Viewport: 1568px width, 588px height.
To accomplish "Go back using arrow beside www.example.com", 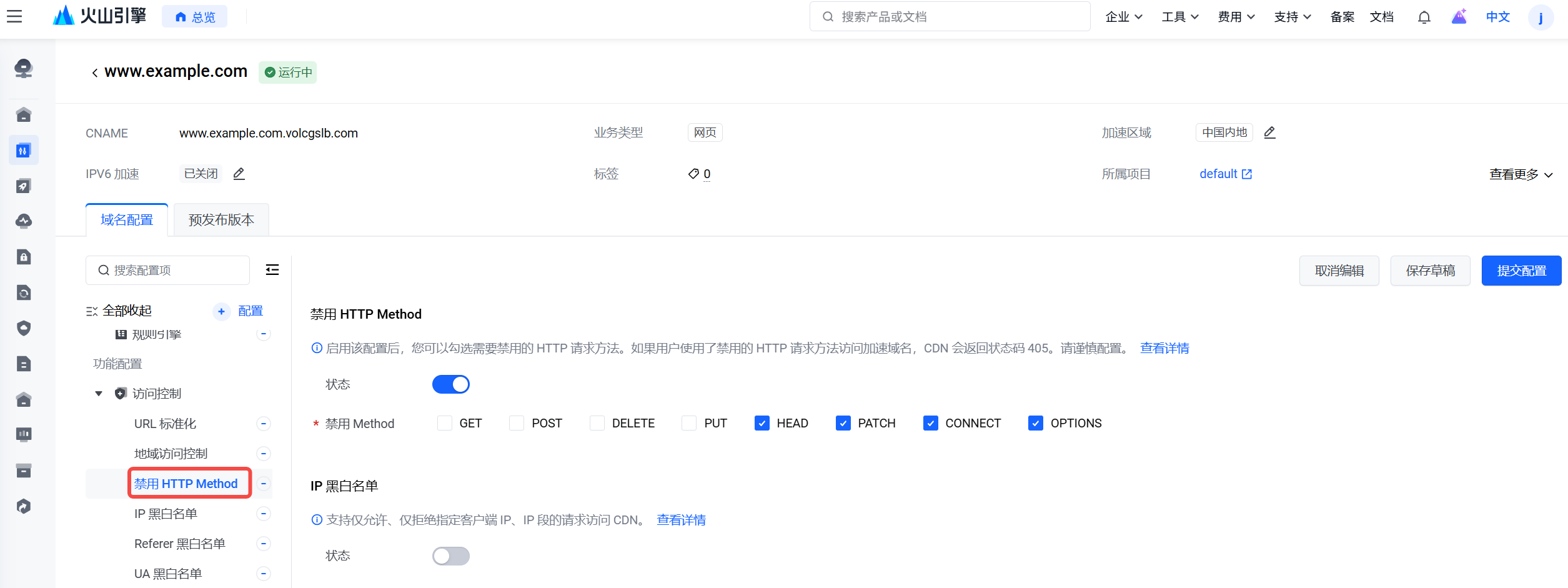I will point(94,72).
